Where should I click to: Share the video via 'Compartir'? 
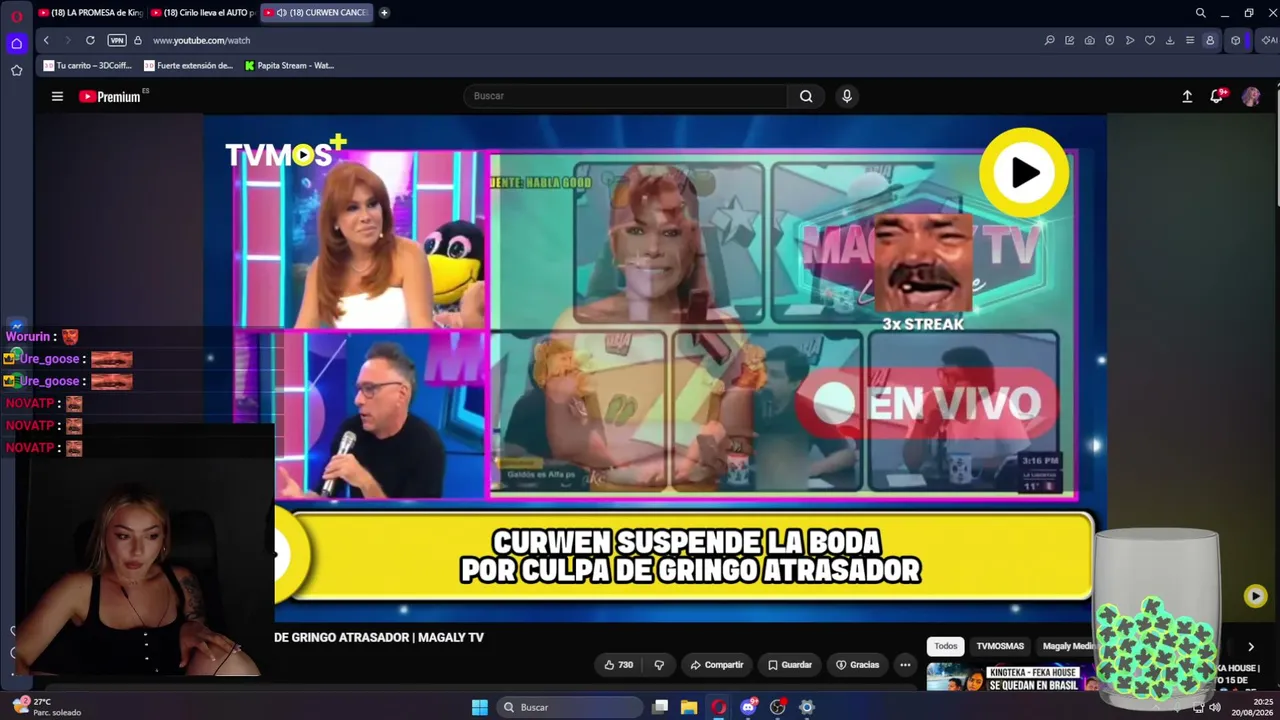pyautogui.click(x=717, y=665)
